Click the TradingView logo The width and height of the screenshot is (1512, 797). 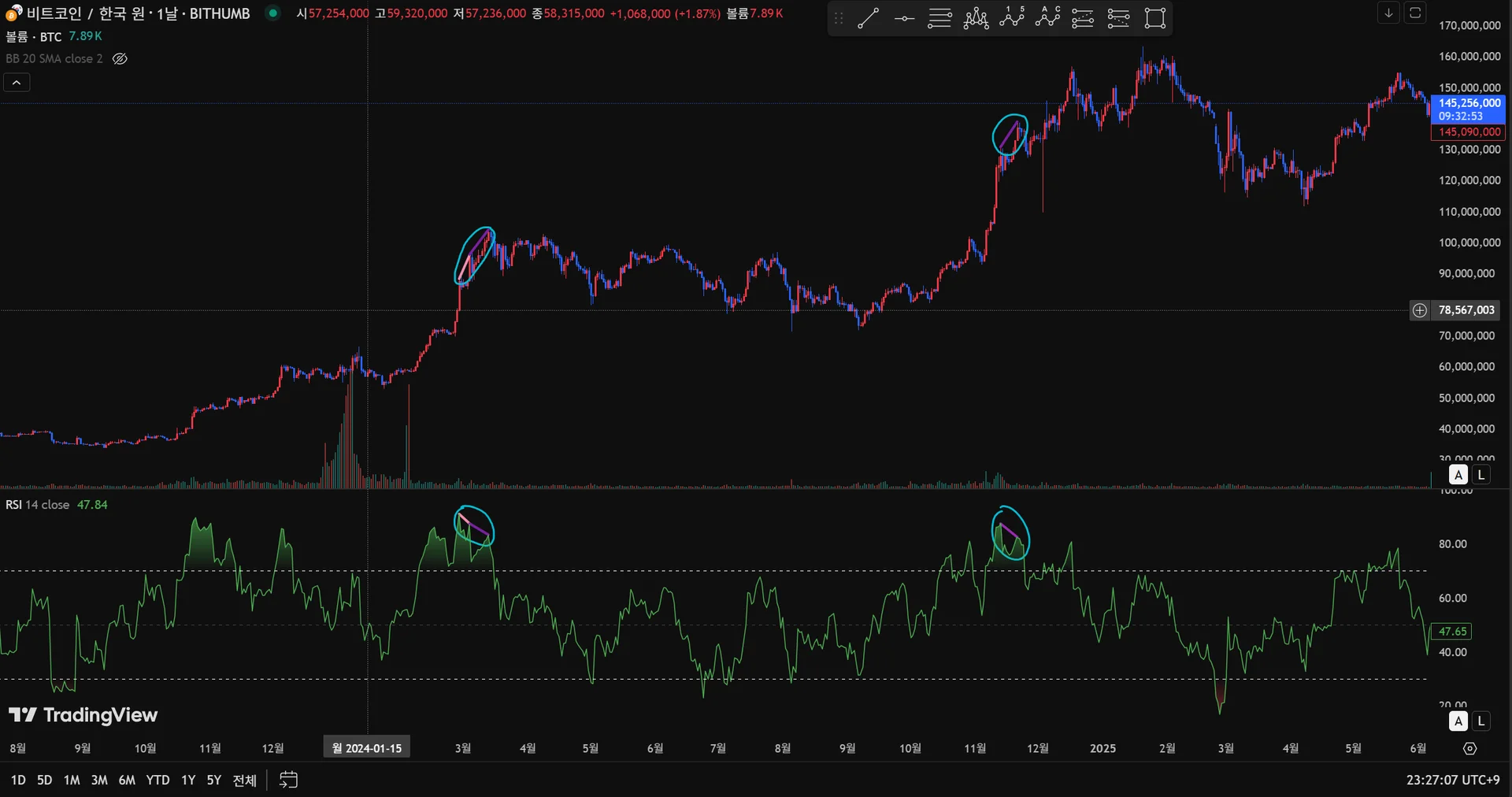[x=83, y=715]
